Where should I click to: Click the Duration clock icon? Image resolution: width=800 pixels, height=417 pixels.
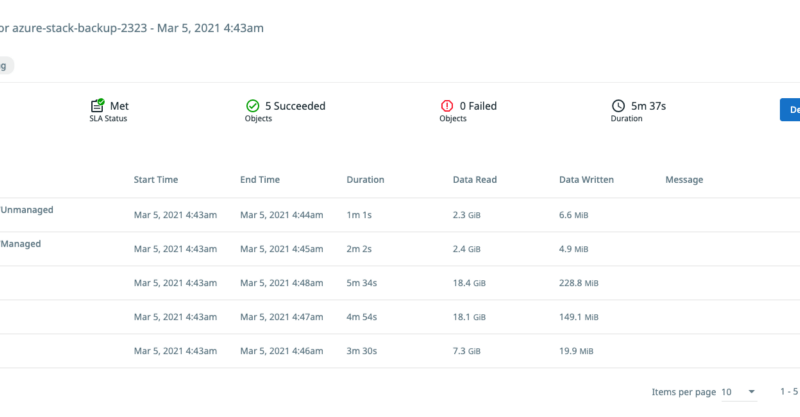pyautogui.click(x=619, y=106)
